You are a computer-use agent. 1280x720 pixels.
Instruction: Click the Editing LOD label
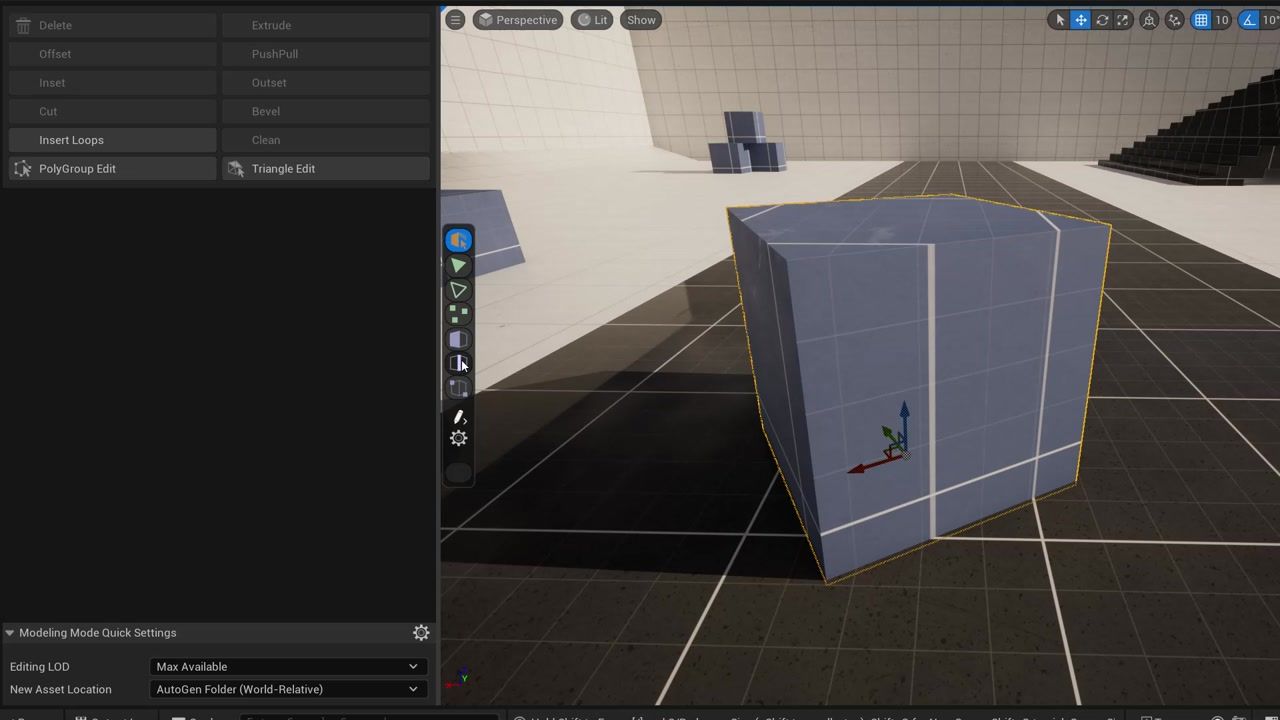40,666
